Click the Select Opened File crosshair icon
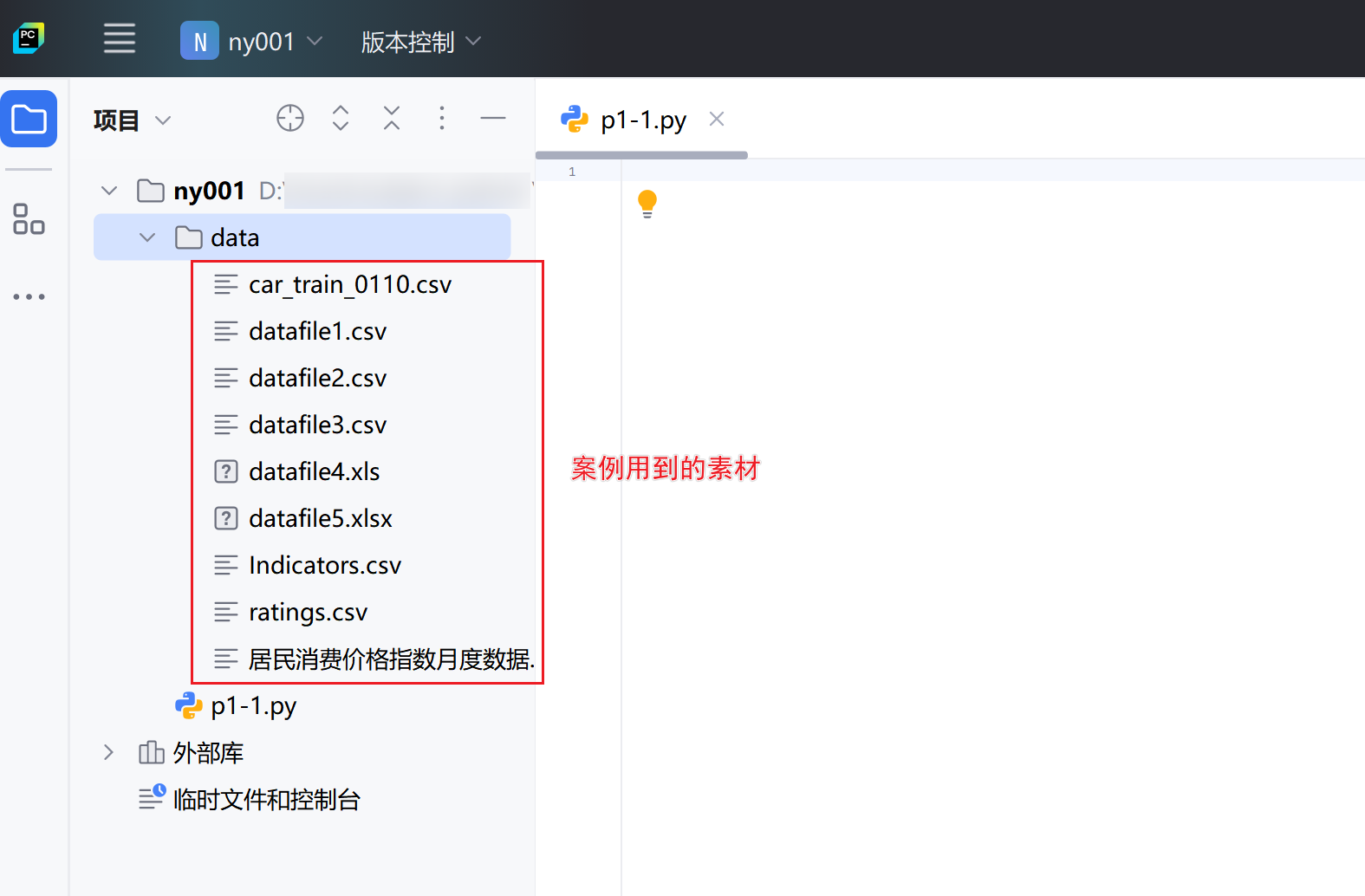 click(x=290, y=118)
